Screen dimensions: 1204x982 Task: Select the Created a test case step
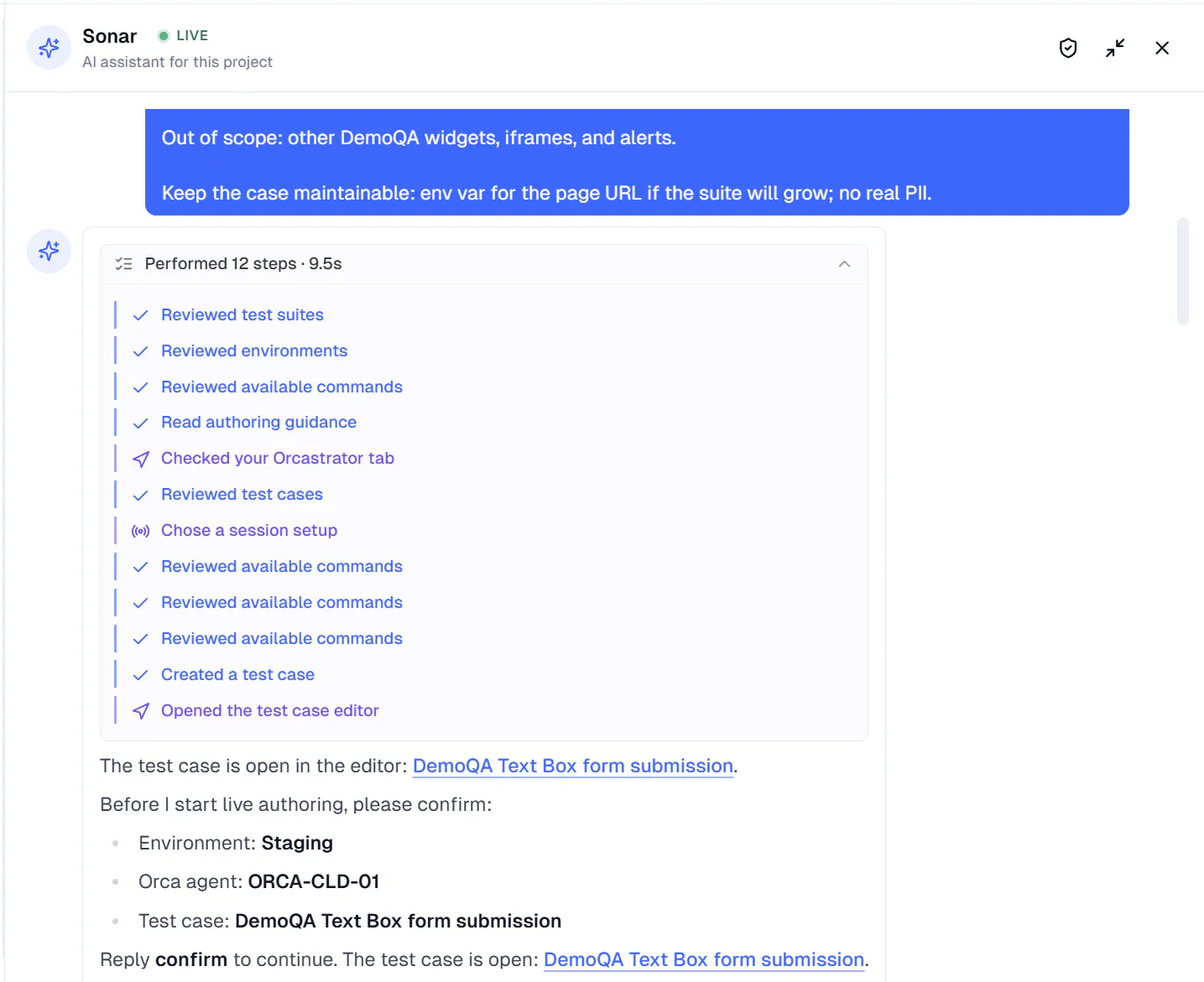(237, 674)
